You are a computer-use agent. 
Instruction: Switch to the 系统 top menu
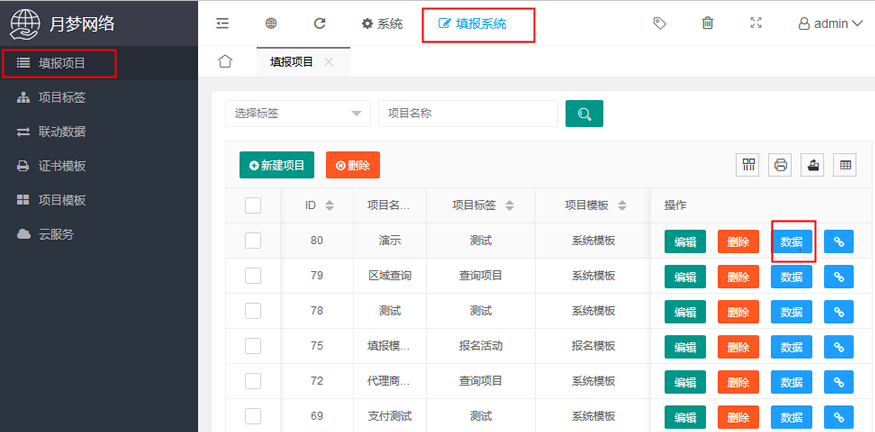click(382, 24)
